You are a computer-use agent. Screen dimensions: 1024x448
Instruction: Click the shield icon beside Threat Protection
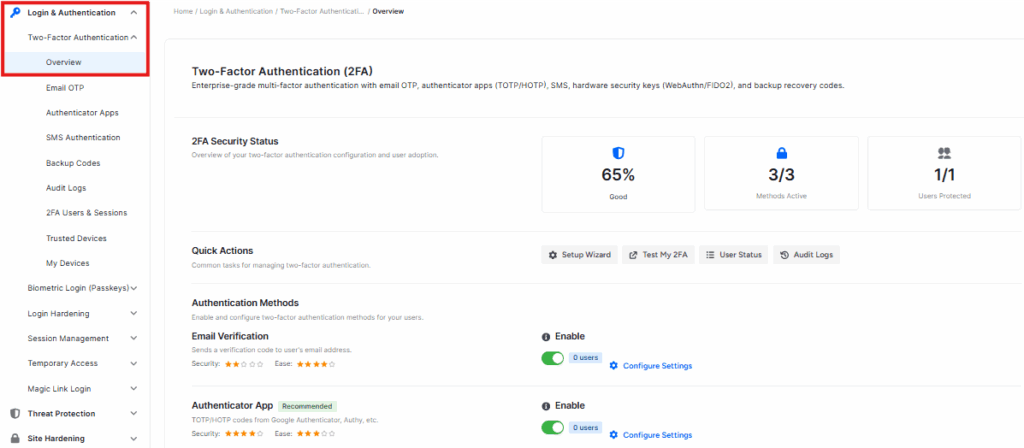[x=15, y=413]
